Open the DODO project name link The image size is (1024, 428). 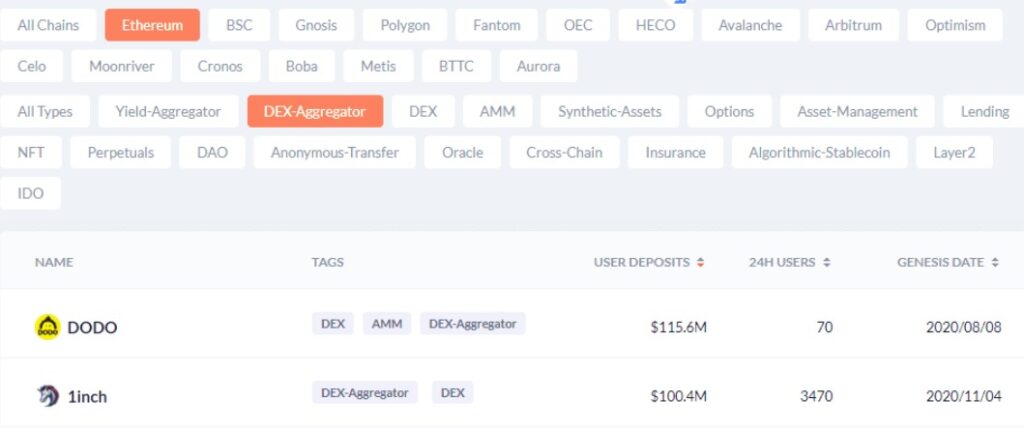click(x=92, y=327)
